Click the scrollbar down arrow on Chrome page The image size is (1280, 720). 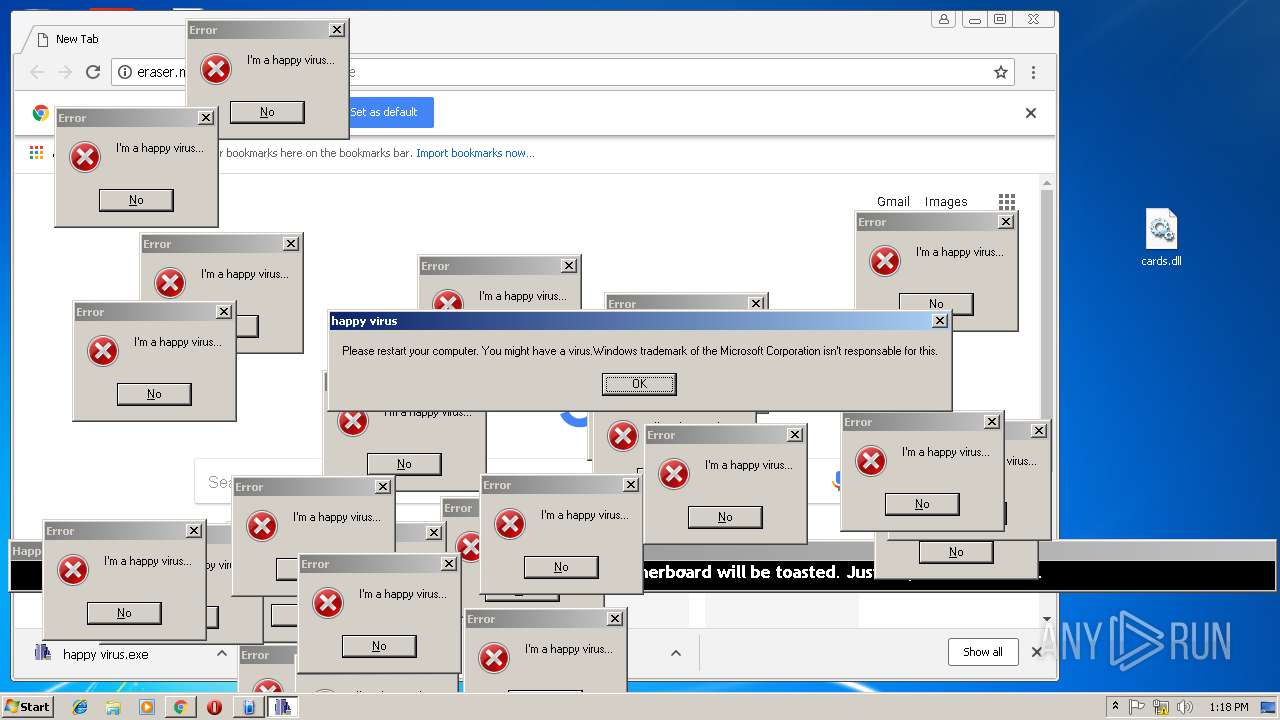point(1048,618)
